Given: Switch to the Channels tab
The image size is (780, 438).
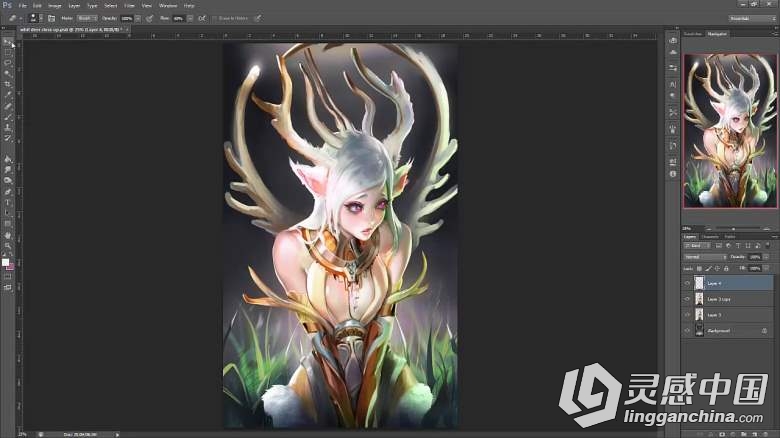Looking at the screenshot, I should [x=710, y=237].
